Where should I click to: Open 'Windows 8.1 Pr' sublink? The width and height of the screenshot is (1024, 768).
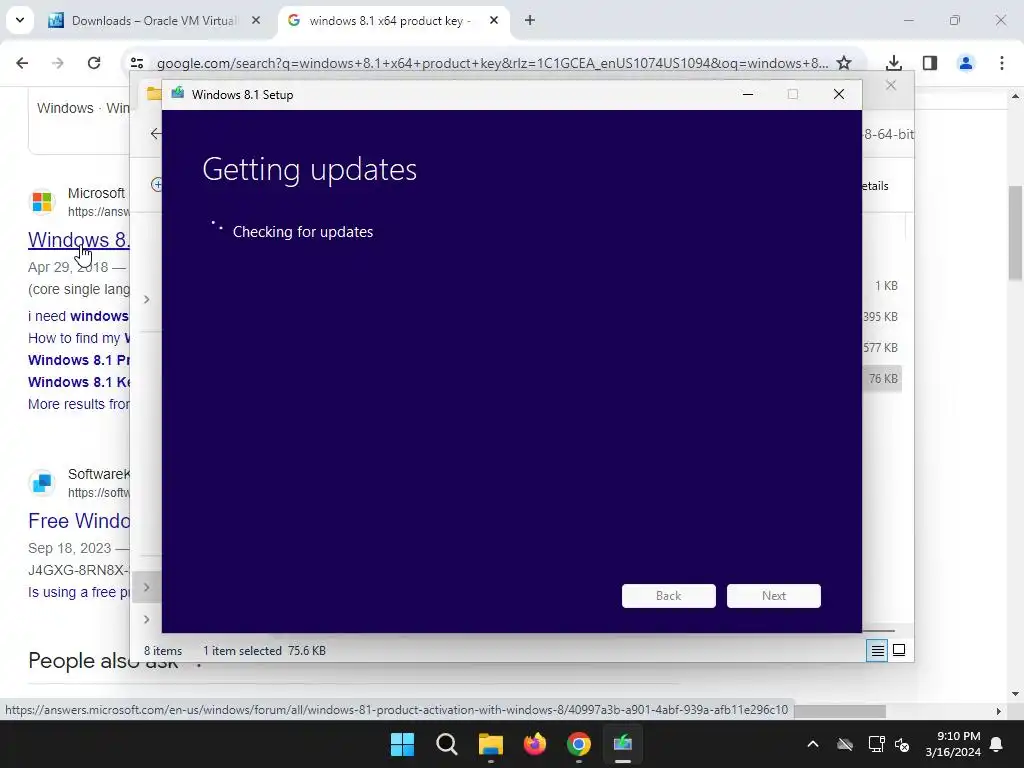click(x=78, y=360)
